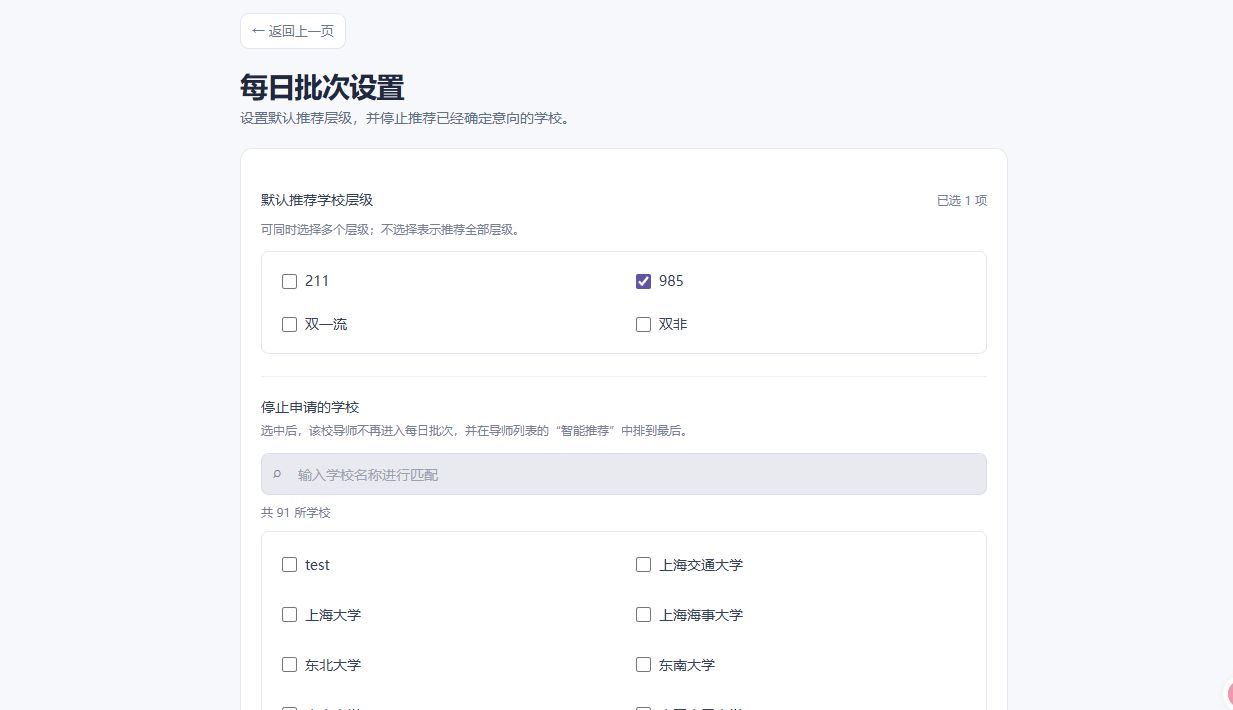Image resolution: width=1233 pixels, height=710 pixels.
Task: Check the 上海大学 checkbox
Action: tap(289, 614)
